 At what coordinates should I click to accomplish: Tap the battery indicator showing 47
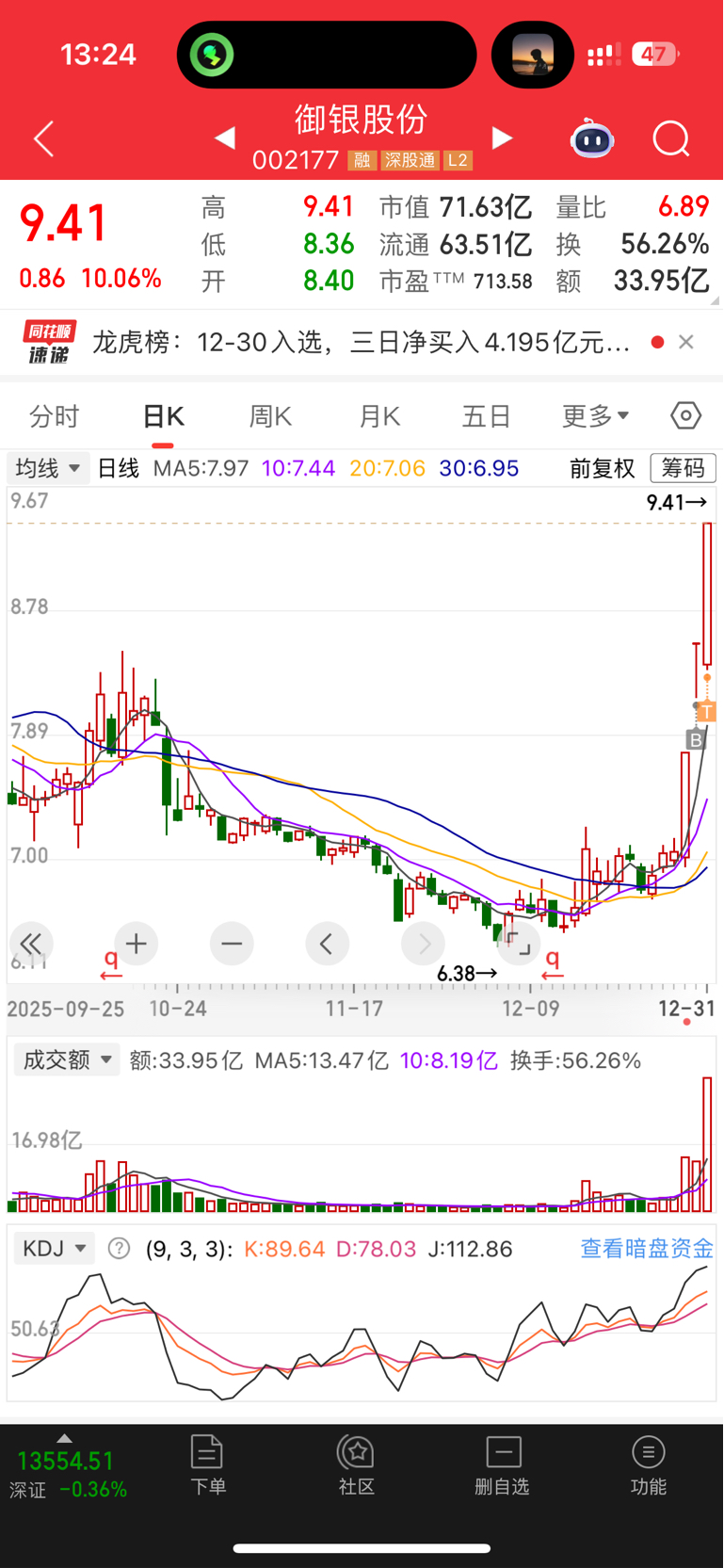pyautogui.click(x=656, y=55)
